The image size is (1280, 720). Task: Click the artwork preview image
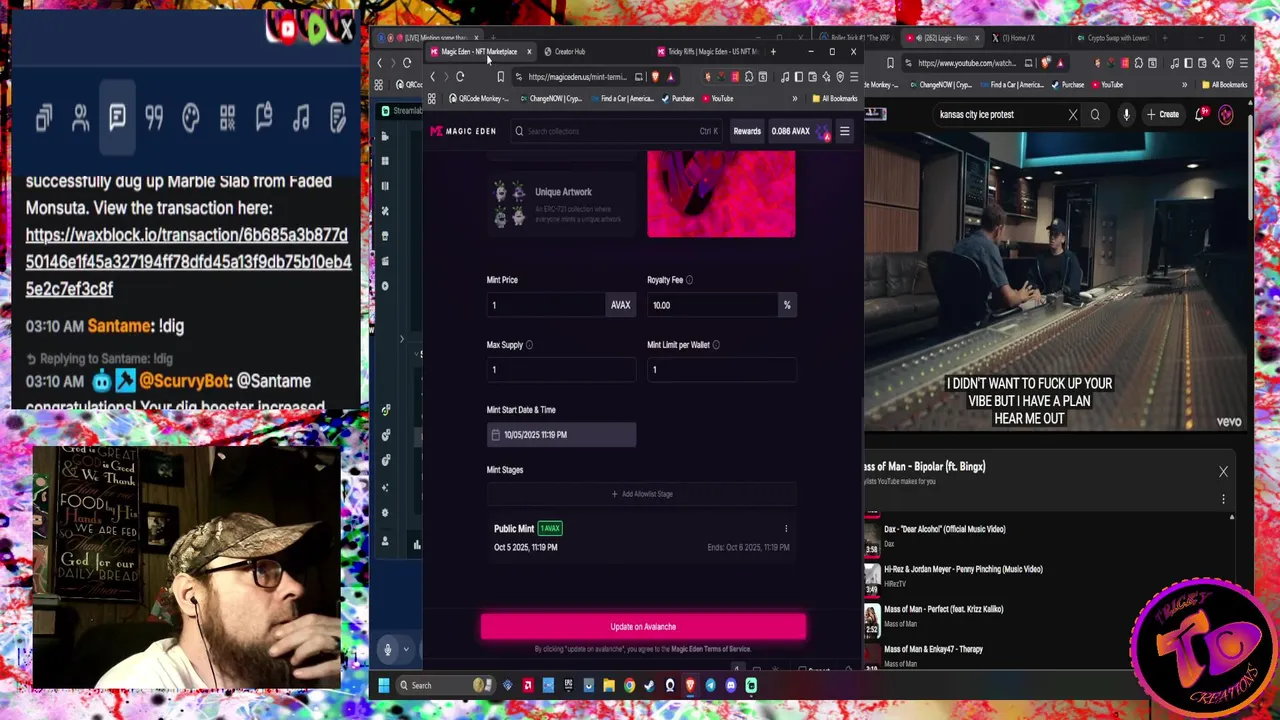tap(721, 195)
